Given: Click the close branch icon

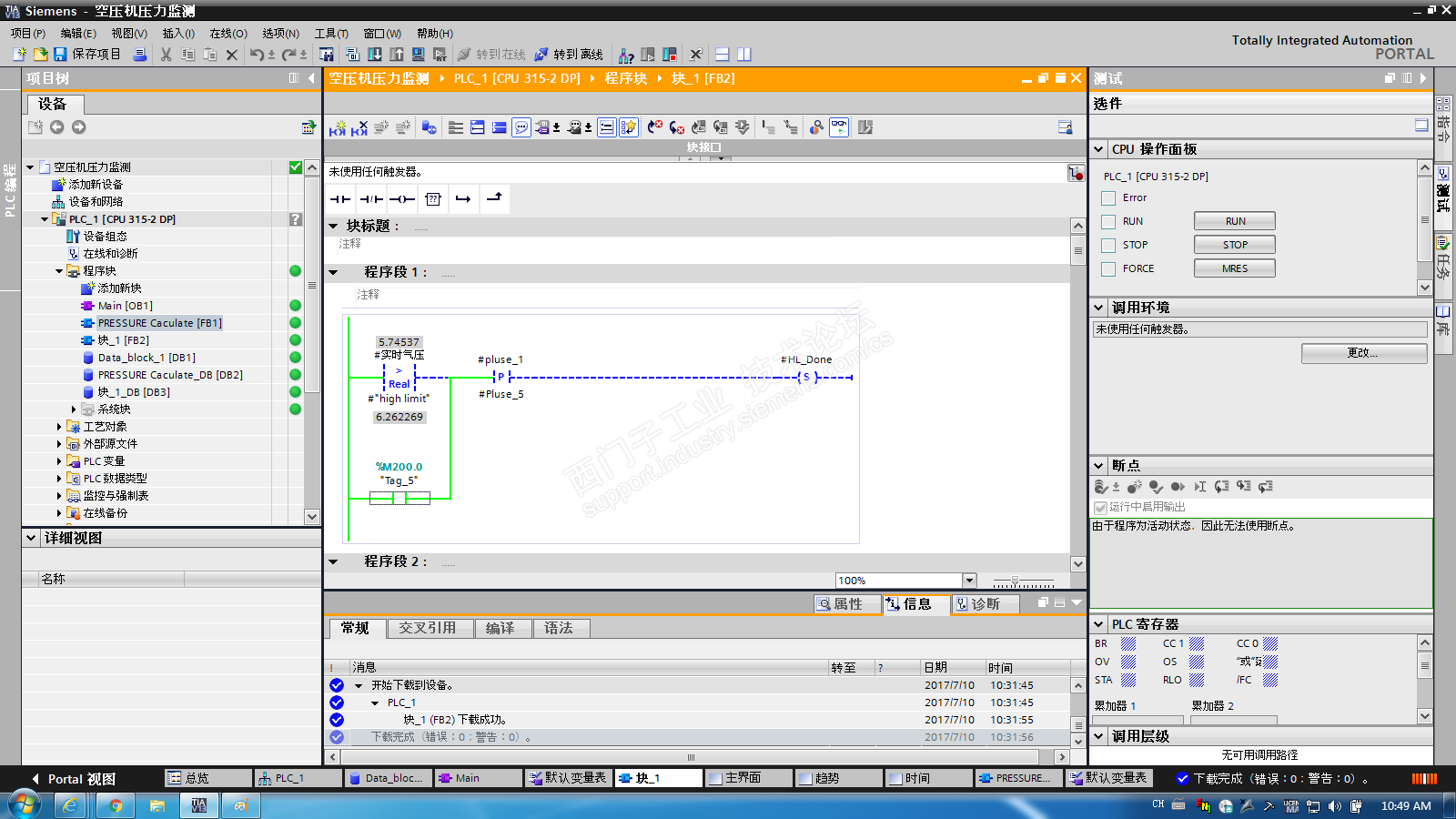Looking at the screenshot, I should coord(494,198).
